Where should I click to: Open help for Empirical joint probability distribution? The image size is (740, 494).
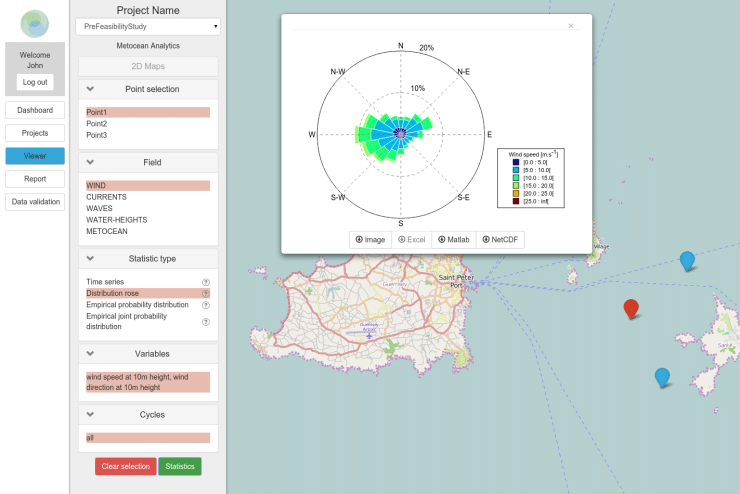coord(206,322)
